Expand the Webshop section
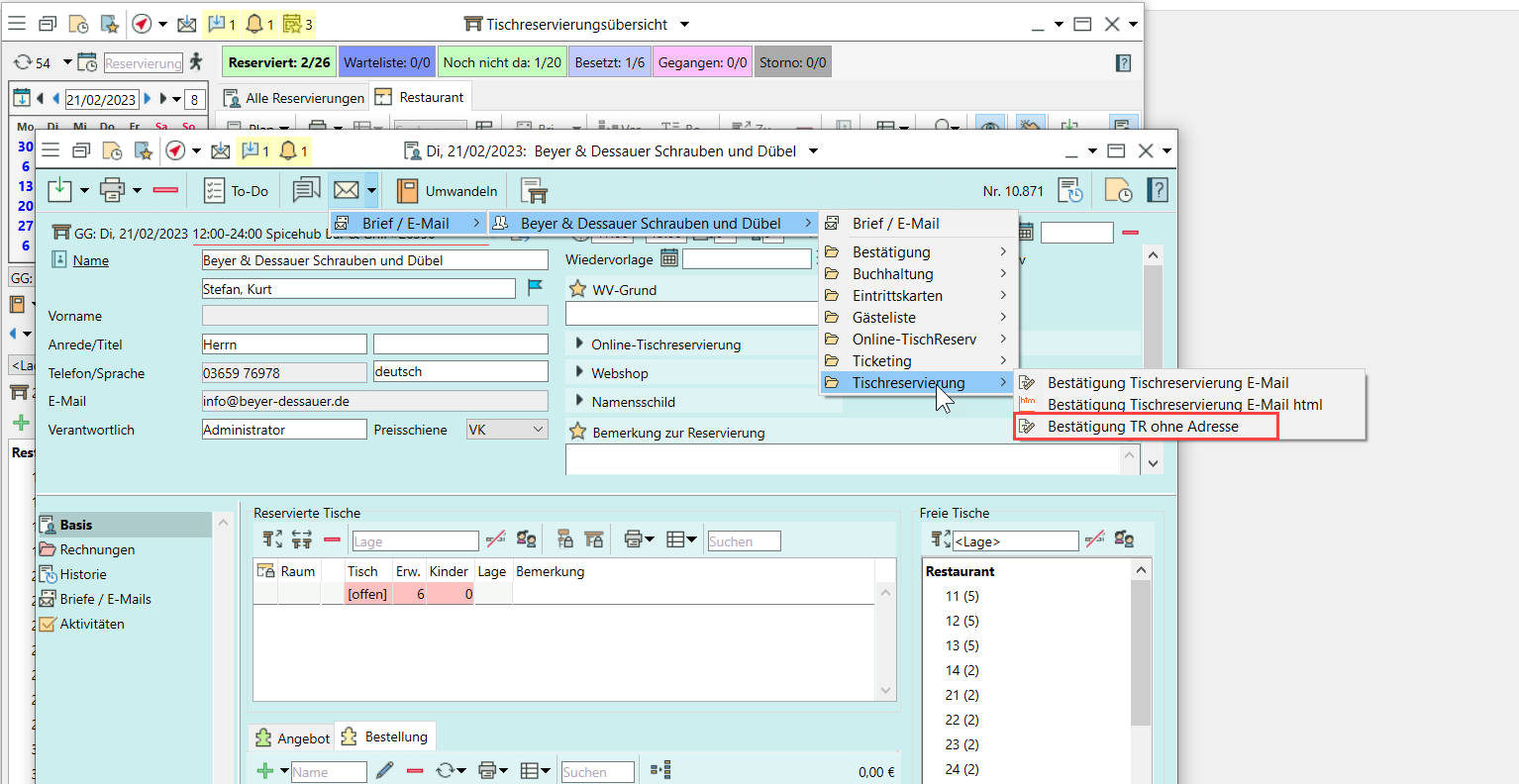The height and width of the screenshot is (784, 1519). click(579, 373)
